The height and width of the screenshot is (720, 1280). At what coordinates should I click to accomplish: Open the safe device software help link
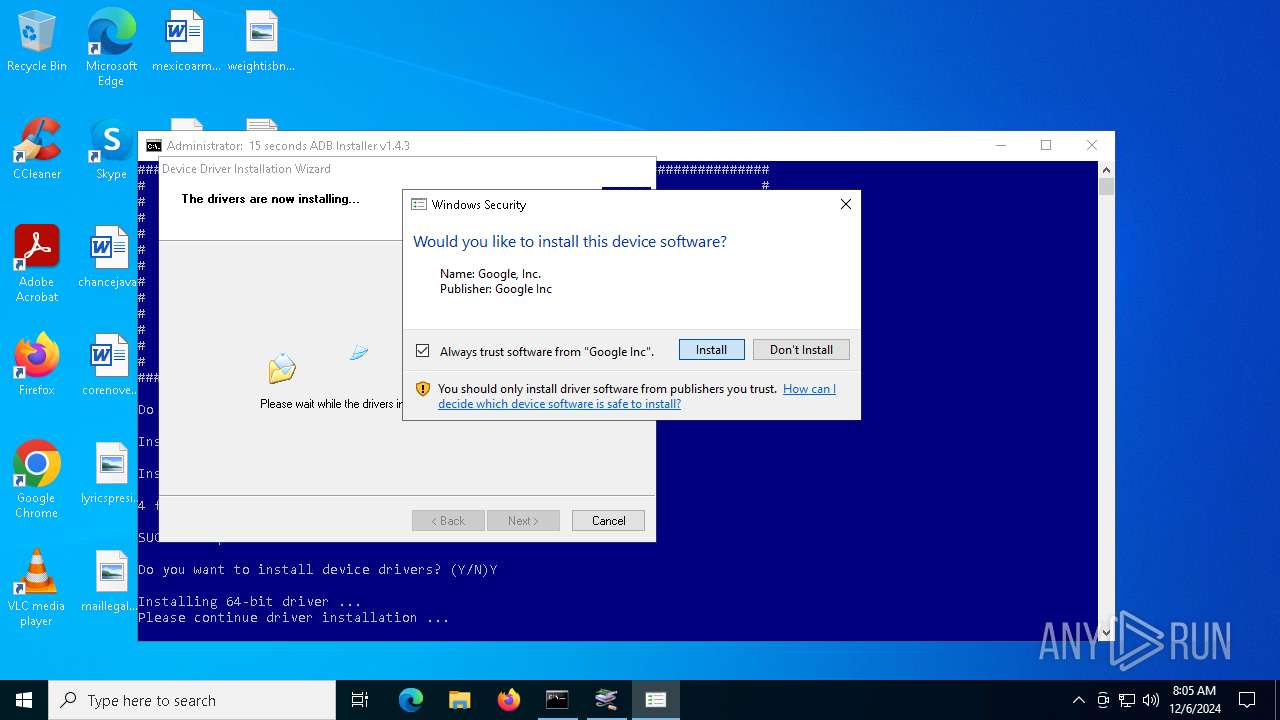coord(637,396)
